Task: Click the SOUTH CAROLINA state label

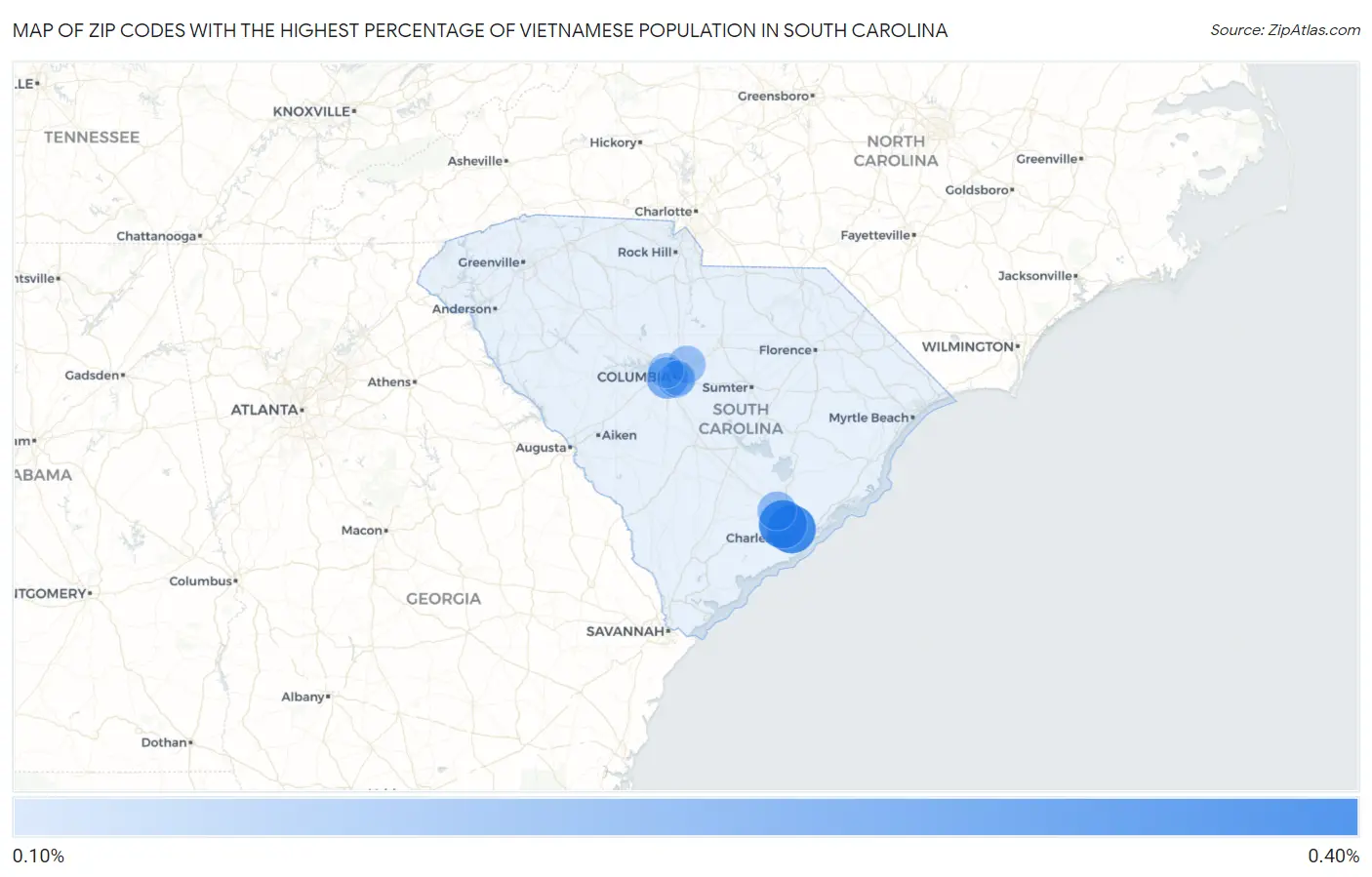Action: point(741,419)
